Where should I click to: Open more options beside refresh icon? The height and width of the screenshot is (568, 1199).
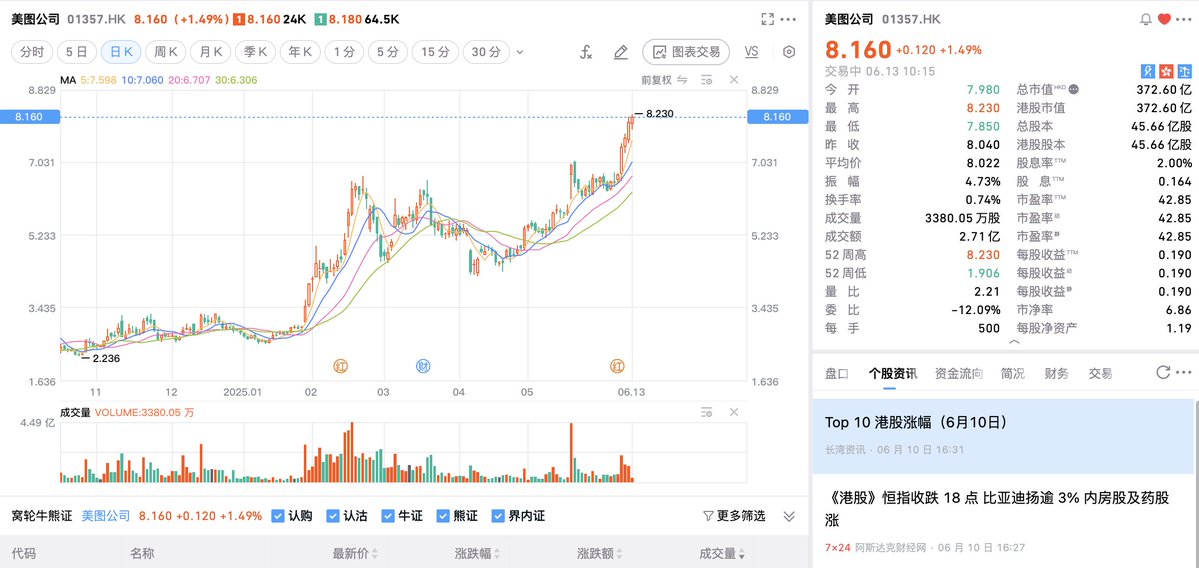[x=1185, y=372]
